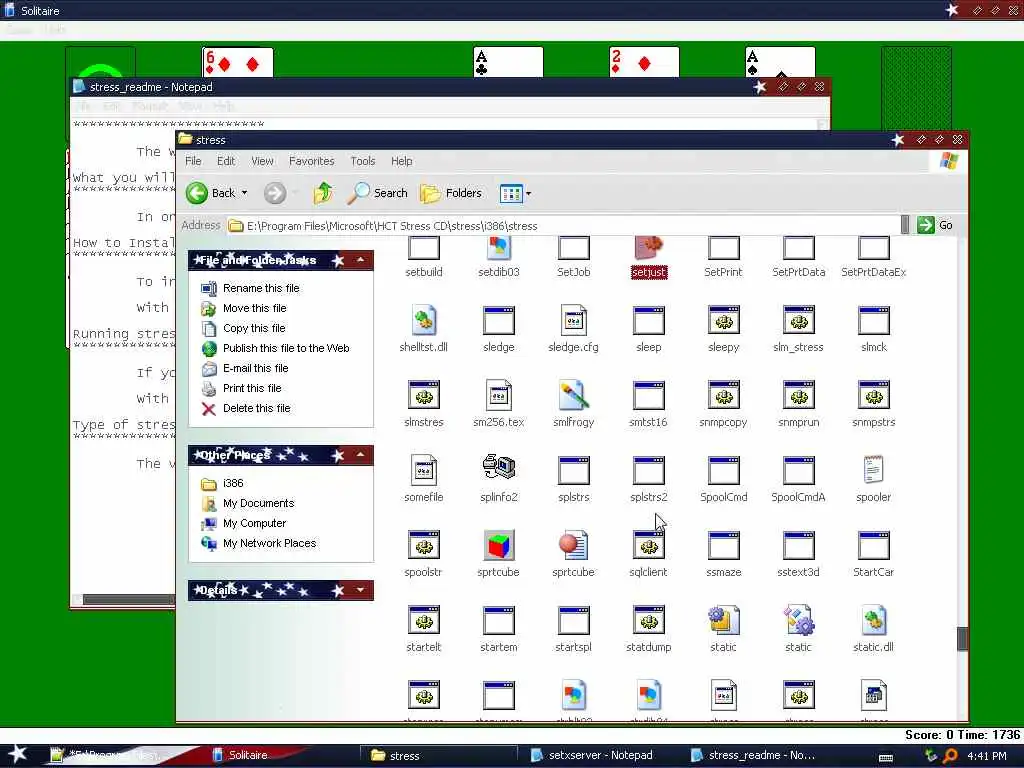Select the sledge.cfg file icon

point(573,321)
